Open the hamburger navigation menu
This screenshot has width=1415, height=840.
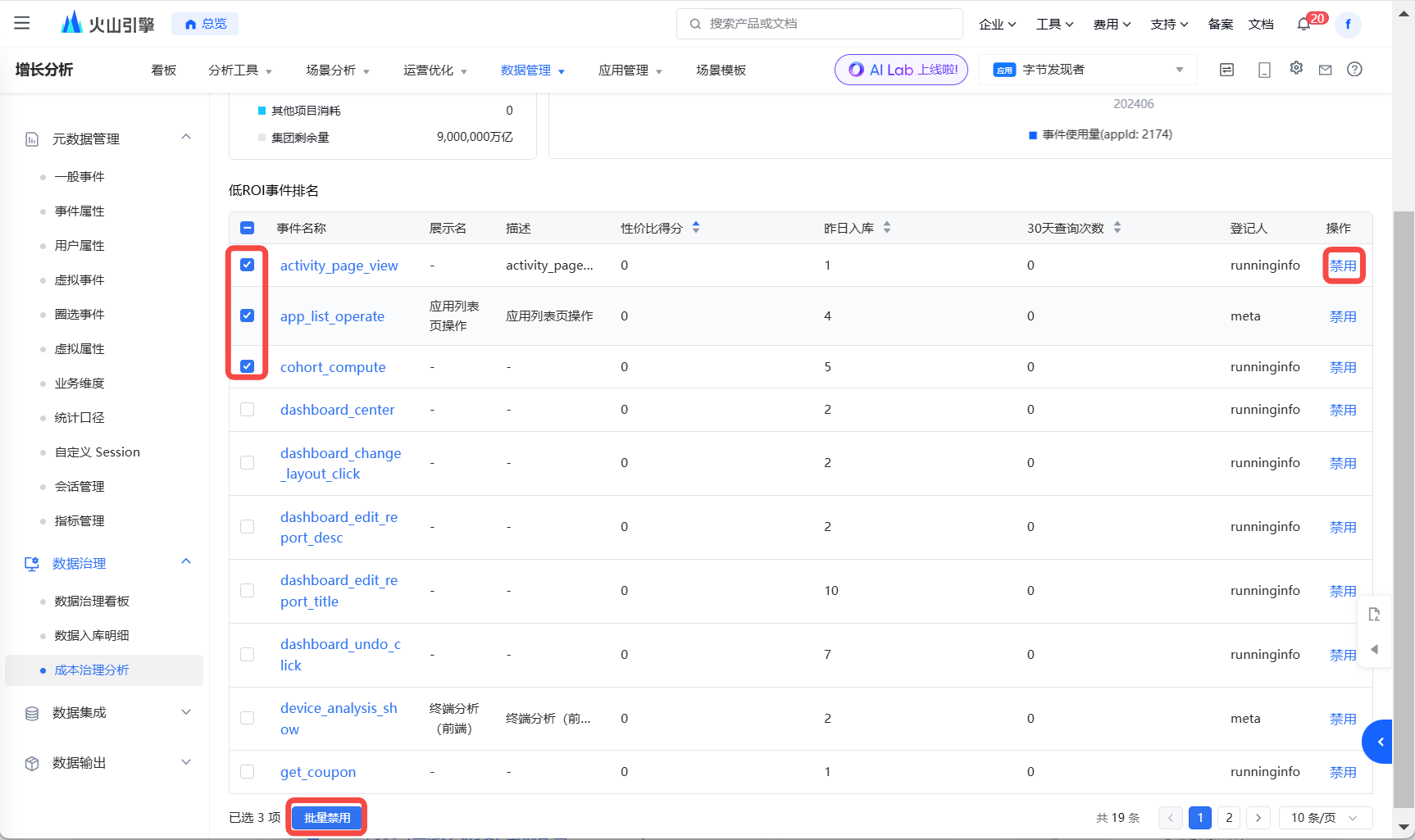point(22,23)
